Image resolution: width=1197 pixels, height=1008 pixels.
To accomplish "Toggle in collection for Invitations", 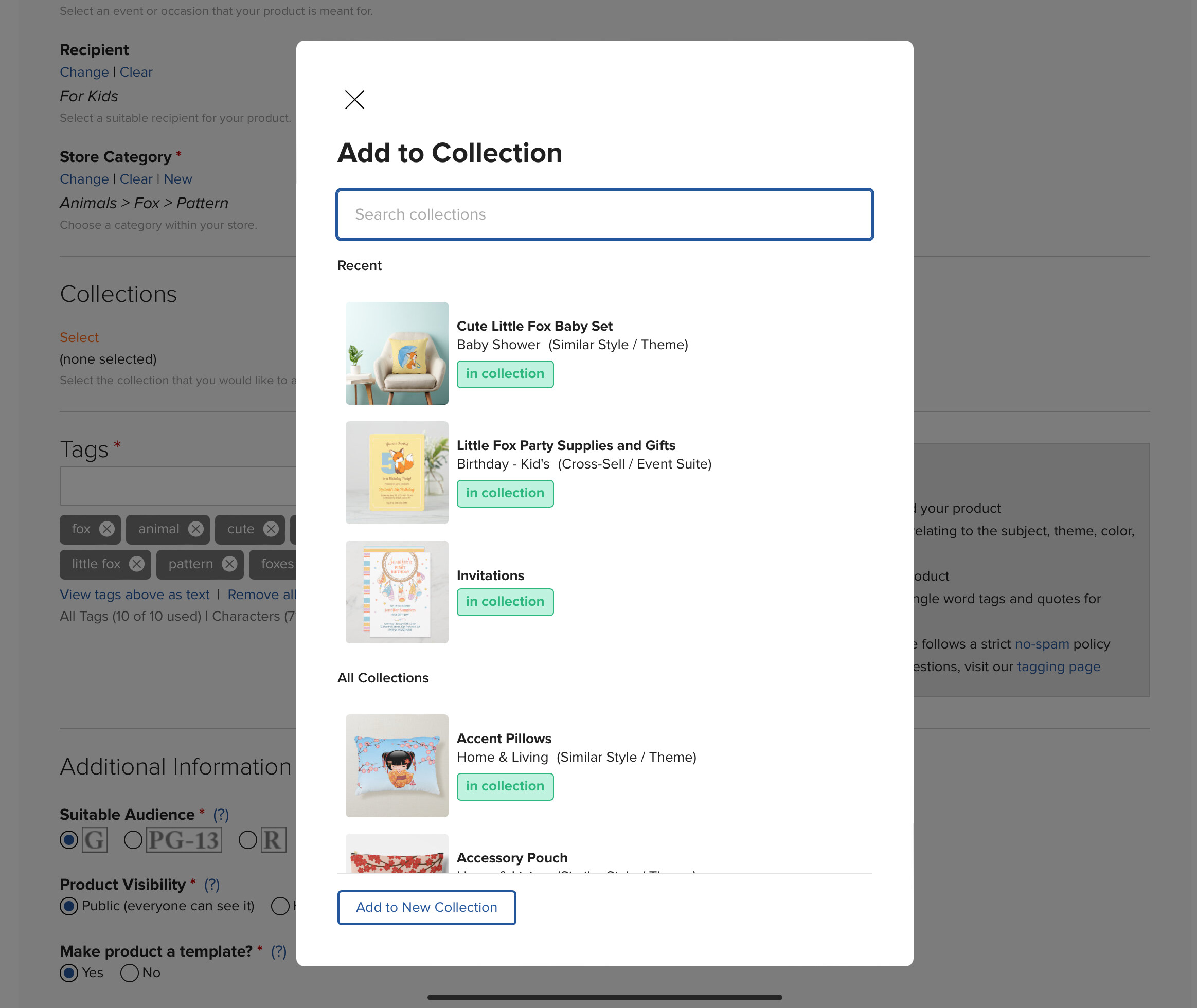I will pos(505,602).
